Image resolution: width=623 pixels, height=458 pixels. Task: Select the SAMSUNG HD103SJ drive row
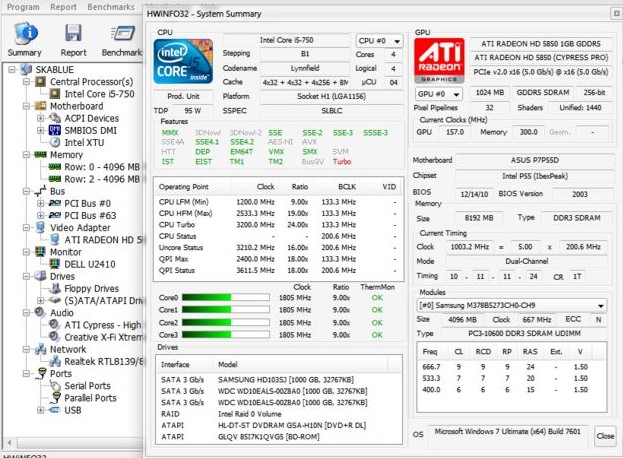point(278,380)
